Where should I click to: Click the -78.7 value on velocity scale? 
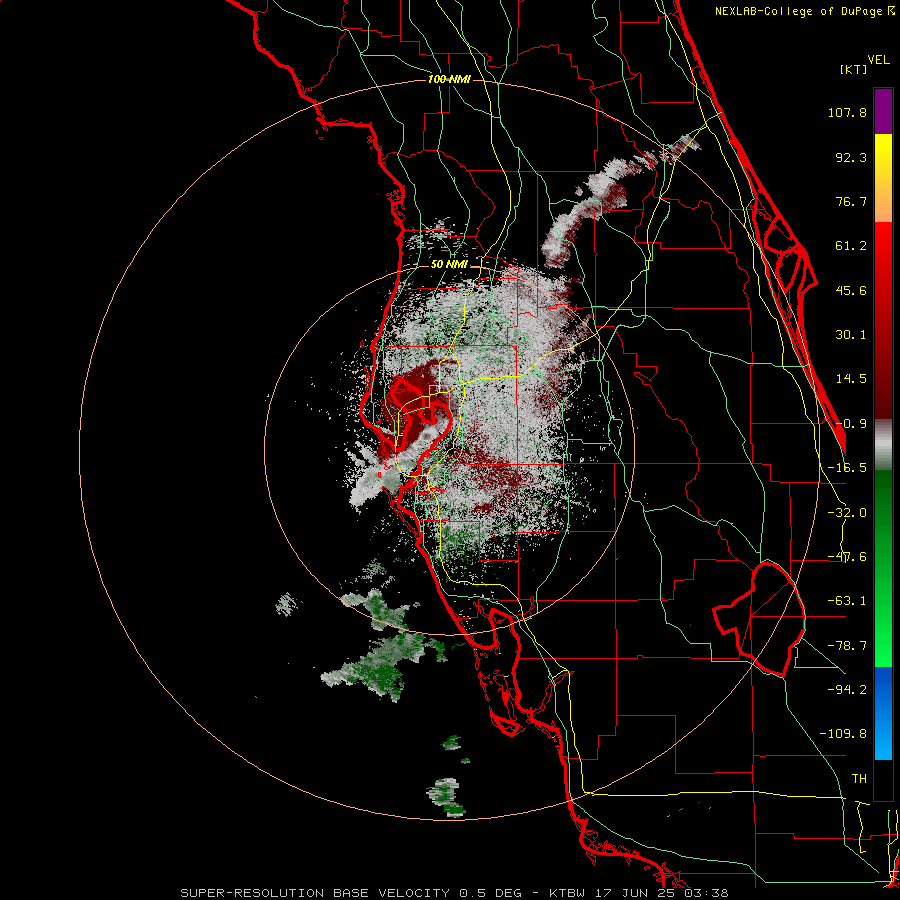pyautogui.click(x=847, y=646)
